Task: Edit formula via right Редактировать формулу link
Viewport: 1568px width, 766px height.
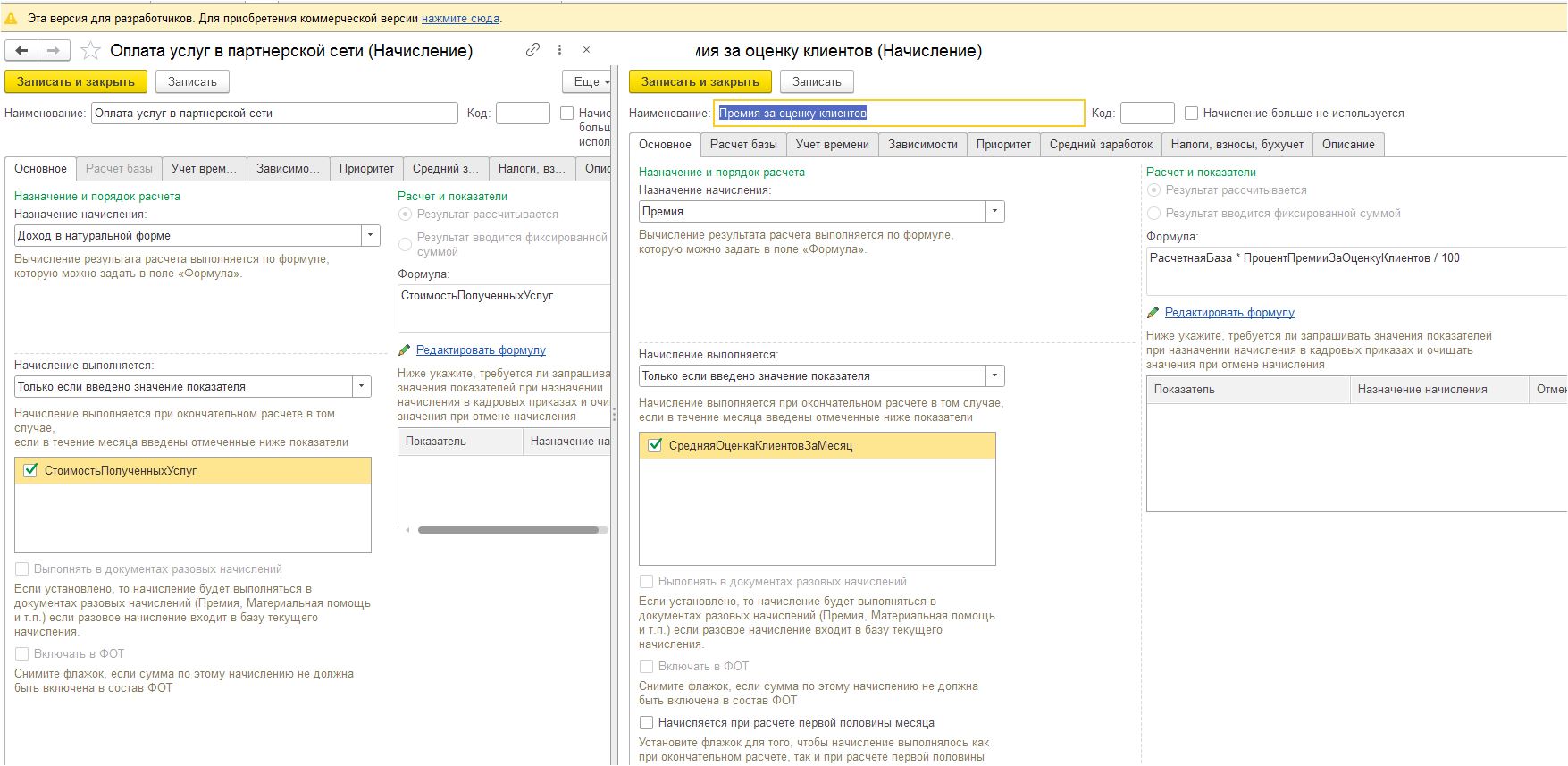Action: [1229, 313]
